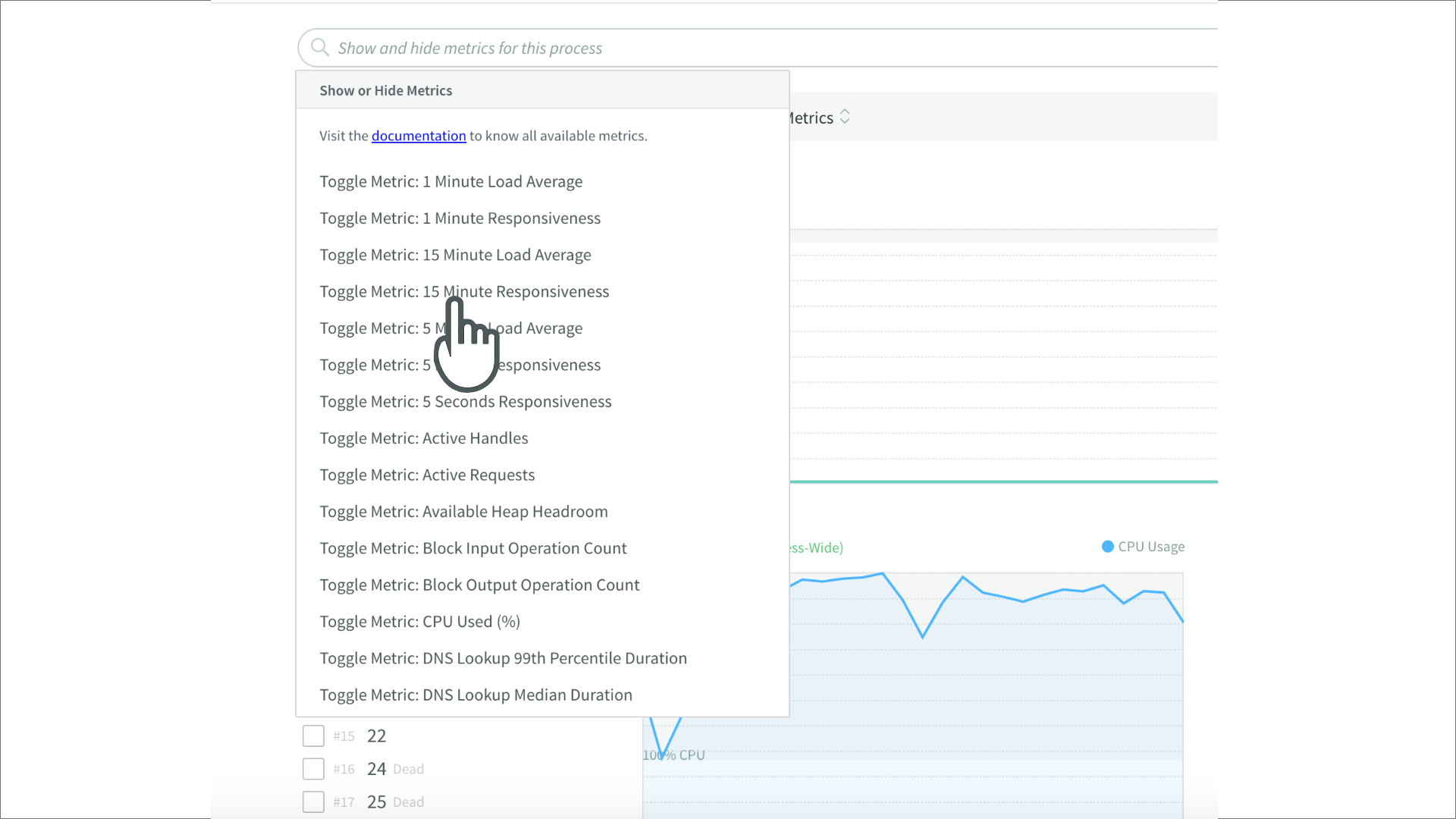Click the CPU Usage legend blue dot
The height and width of the screenshot is (819, 1456).
click(1108, 547)
